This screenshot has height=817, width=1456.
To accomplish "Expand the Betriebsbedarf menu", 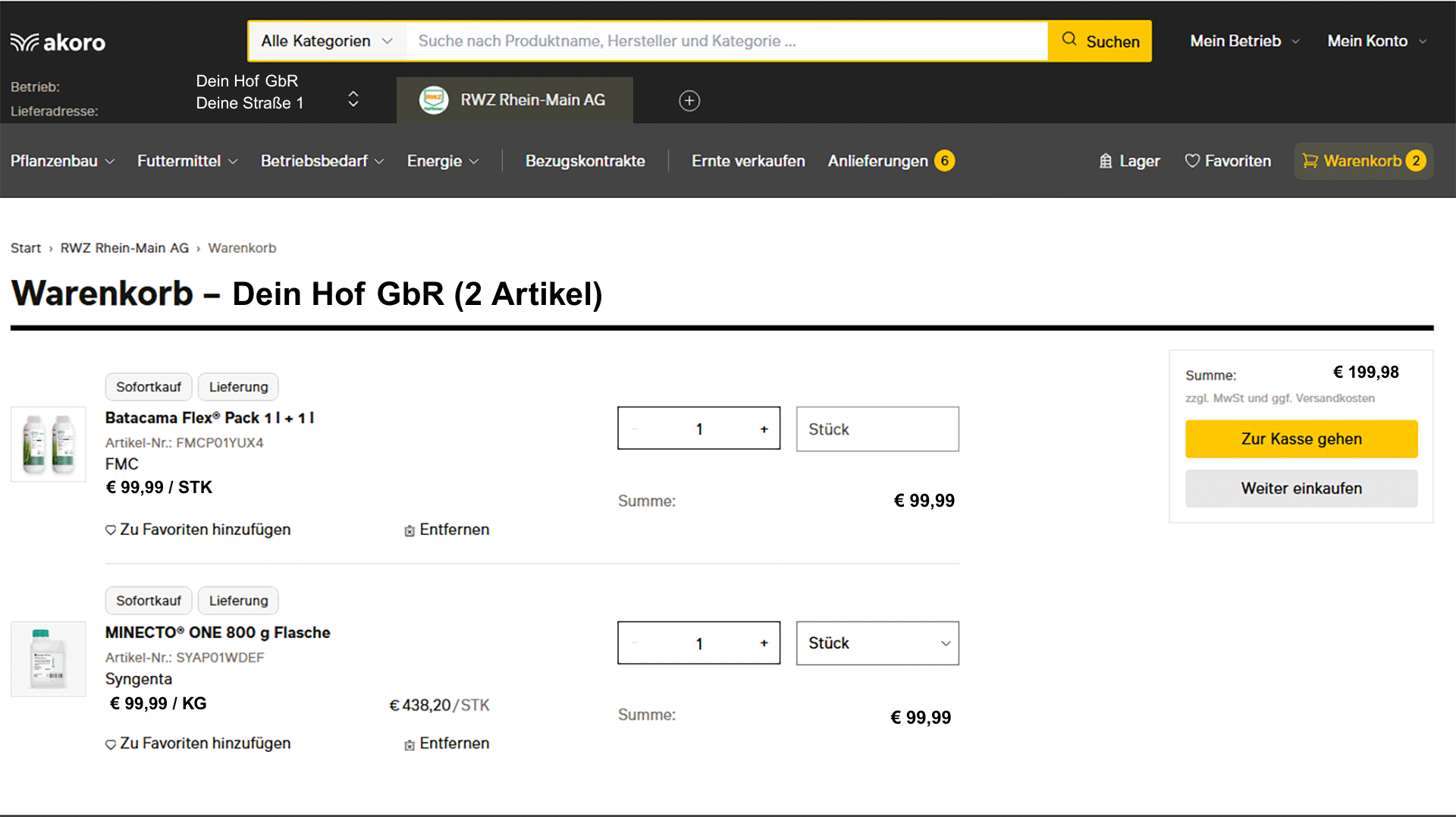I will tap(322, 161).
